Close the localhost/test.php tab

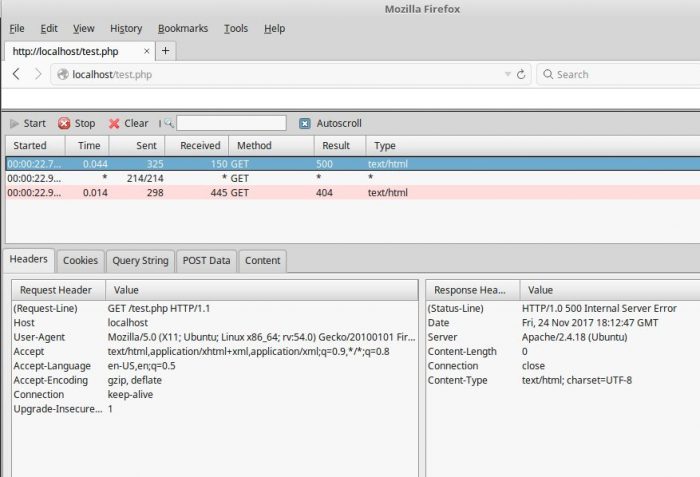pos(146,51)
